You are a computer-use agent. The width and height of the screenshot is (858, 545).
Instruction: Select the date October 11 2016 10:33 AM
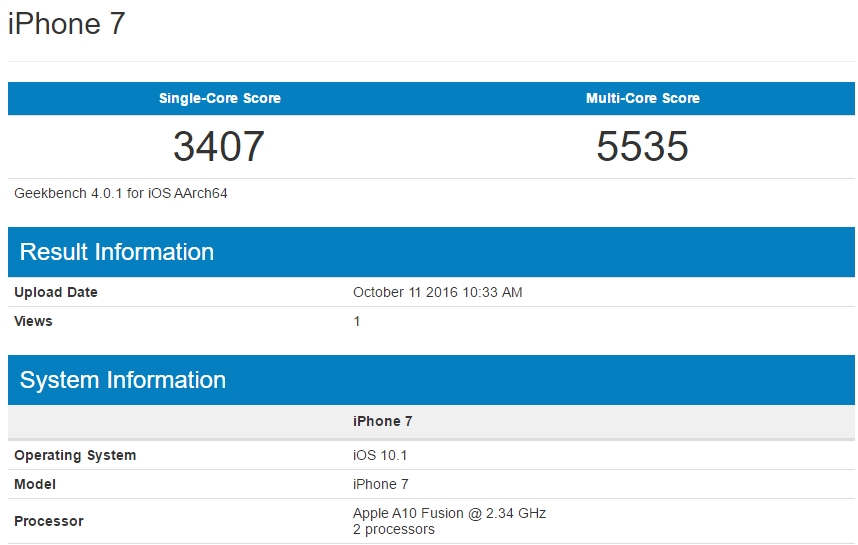(x=437, y=292)
